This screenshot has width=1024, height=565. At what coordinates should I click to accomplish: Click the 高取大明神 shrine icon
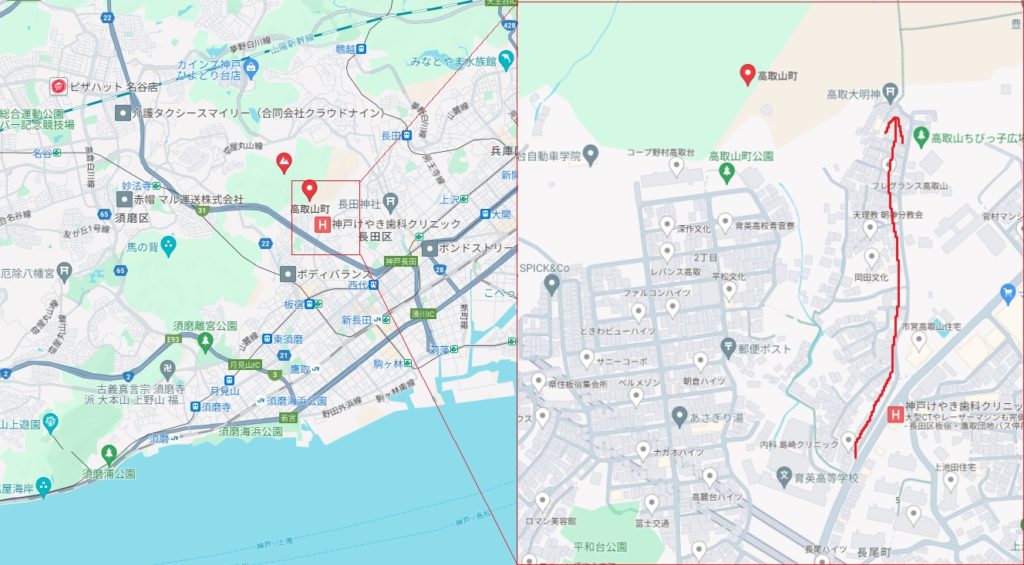pyautogui.click(x=889, y=93)
